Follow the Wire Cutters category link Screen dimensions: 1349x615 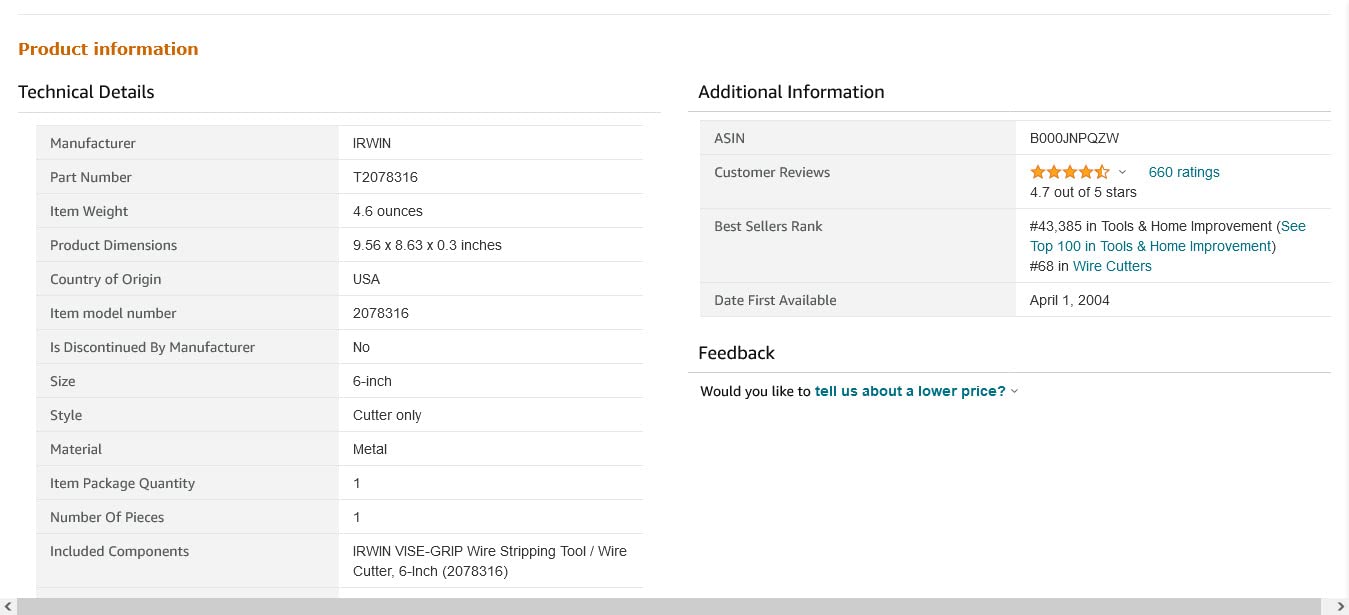1111,266
